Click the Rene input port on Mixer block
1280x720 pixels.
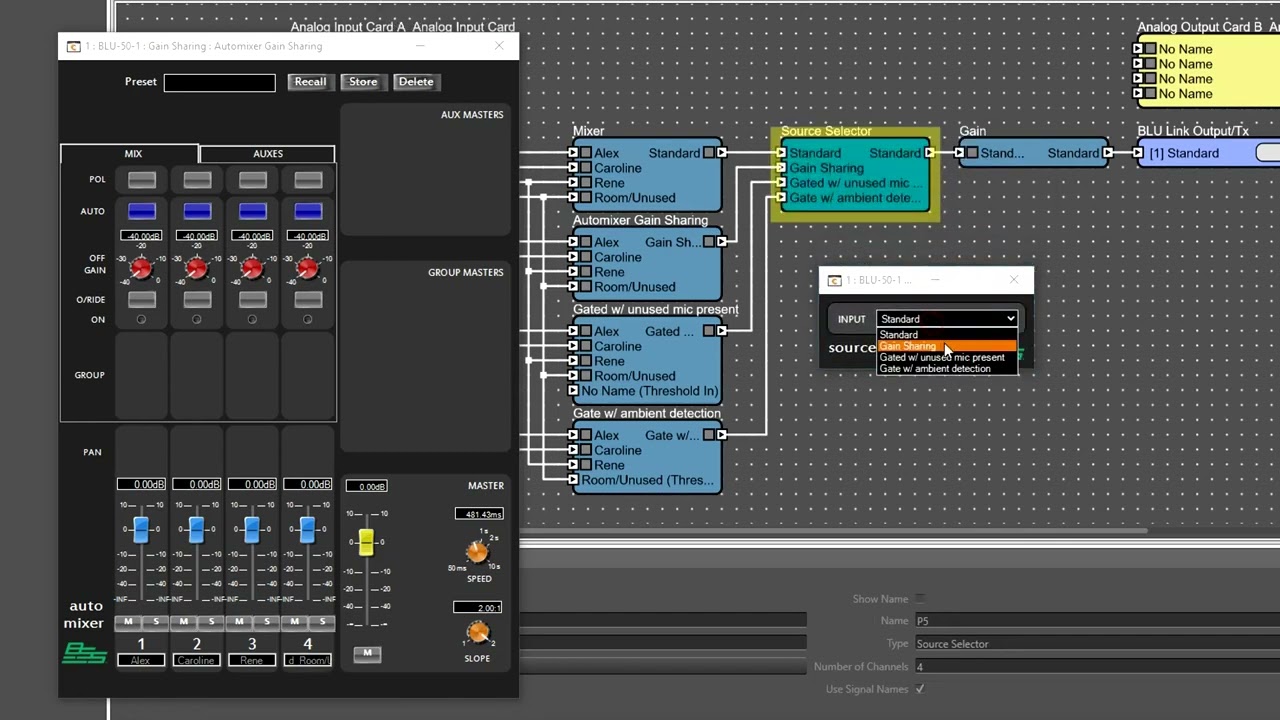pos(573,183)
